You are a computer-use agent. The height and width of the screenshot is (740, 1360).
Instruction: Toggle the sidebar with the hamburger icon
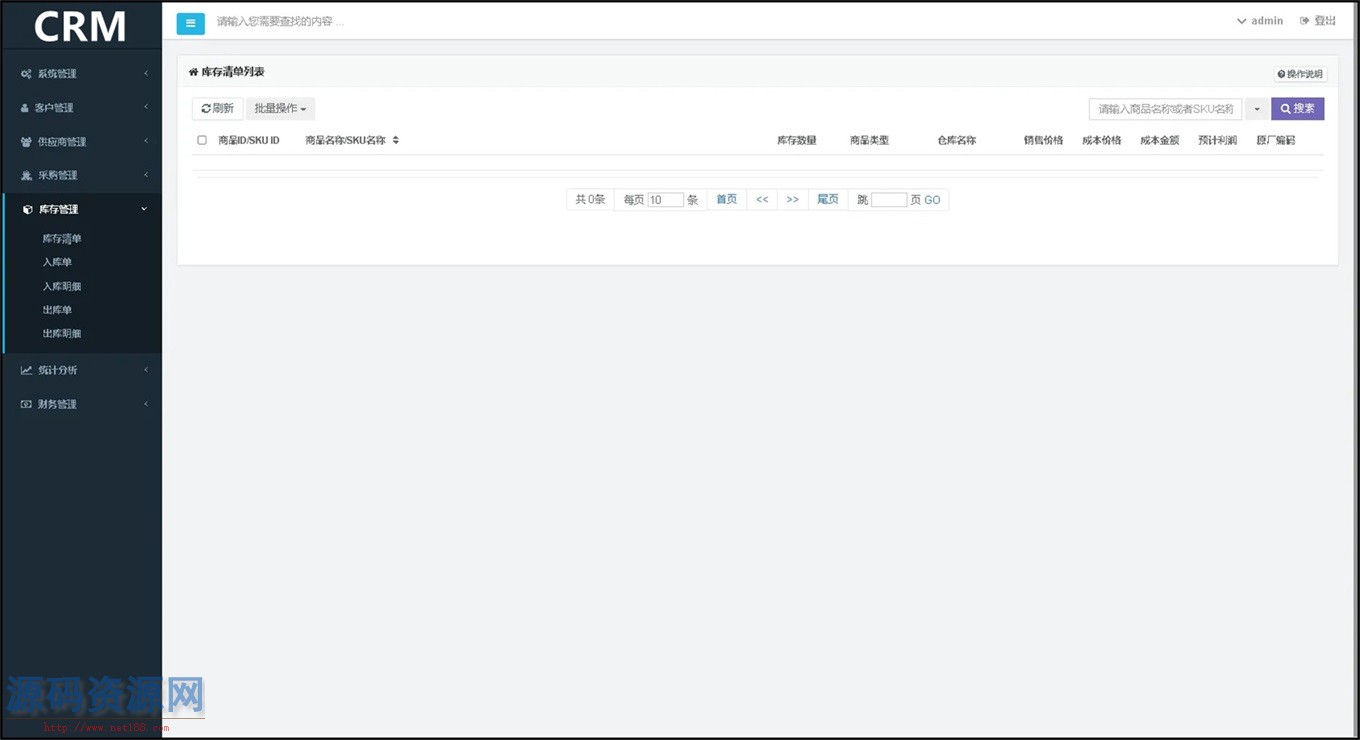(190, 22)
